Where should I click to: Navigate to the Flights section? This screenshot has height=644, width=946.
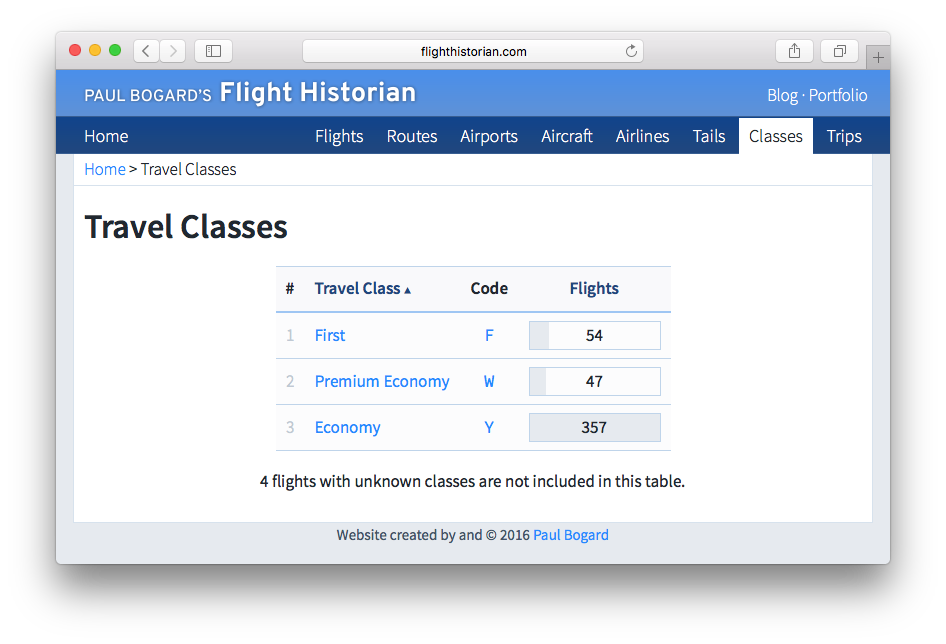click(x=339, y=136)
